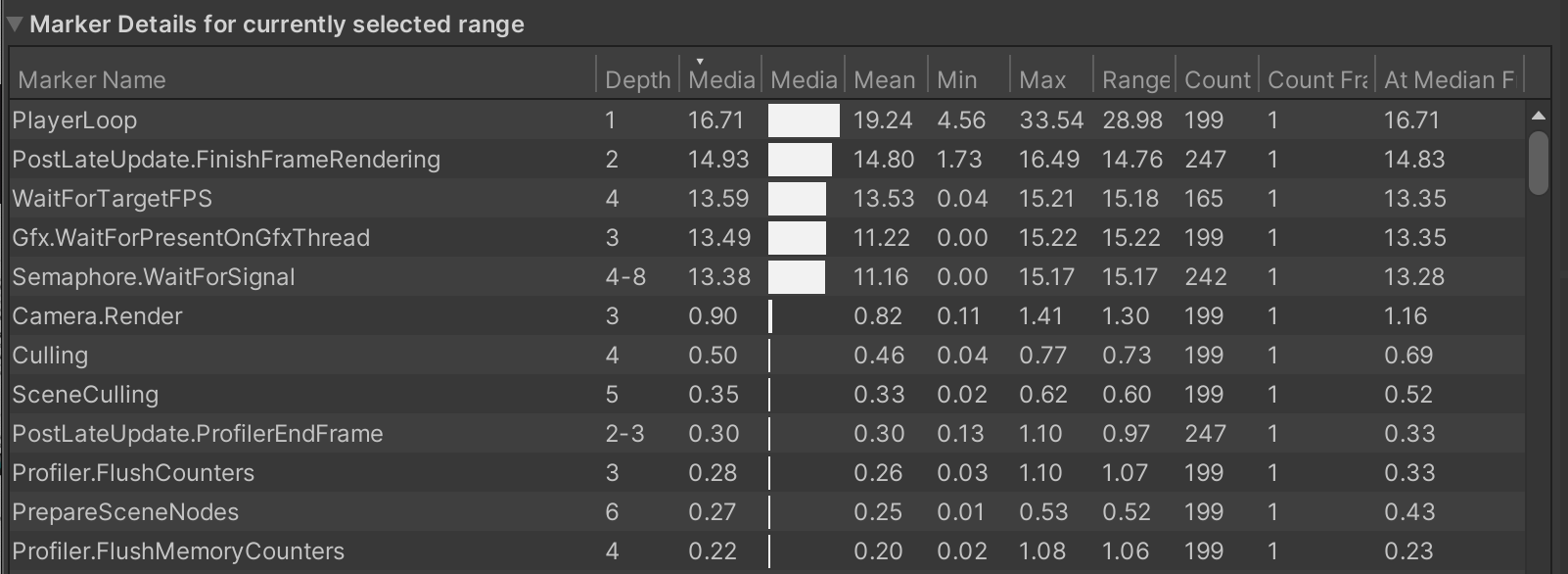This screenshot has width=1568, height=574.
Task: Click the Marker Name column header
Action: 91,79
